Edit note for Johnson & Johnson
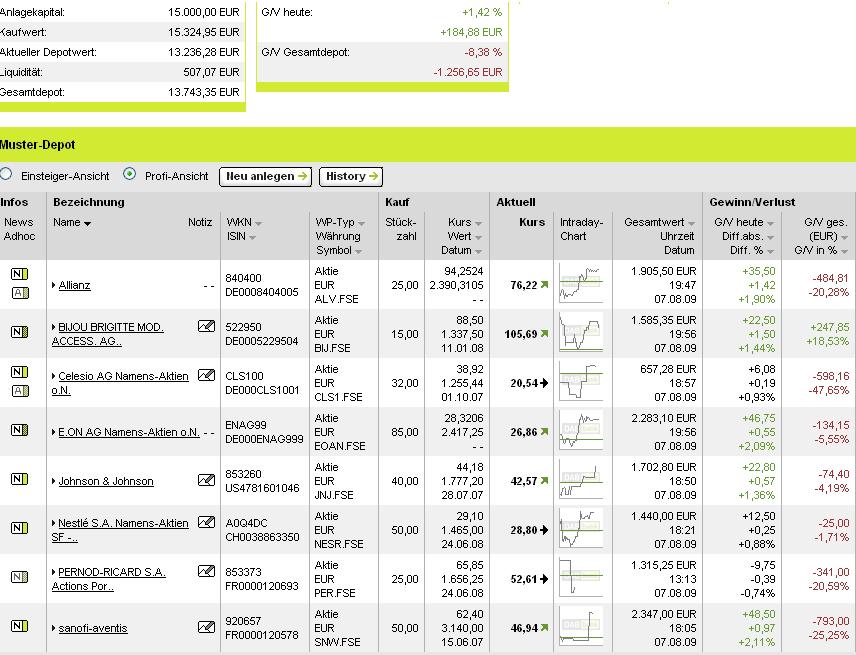 (206, 480)
